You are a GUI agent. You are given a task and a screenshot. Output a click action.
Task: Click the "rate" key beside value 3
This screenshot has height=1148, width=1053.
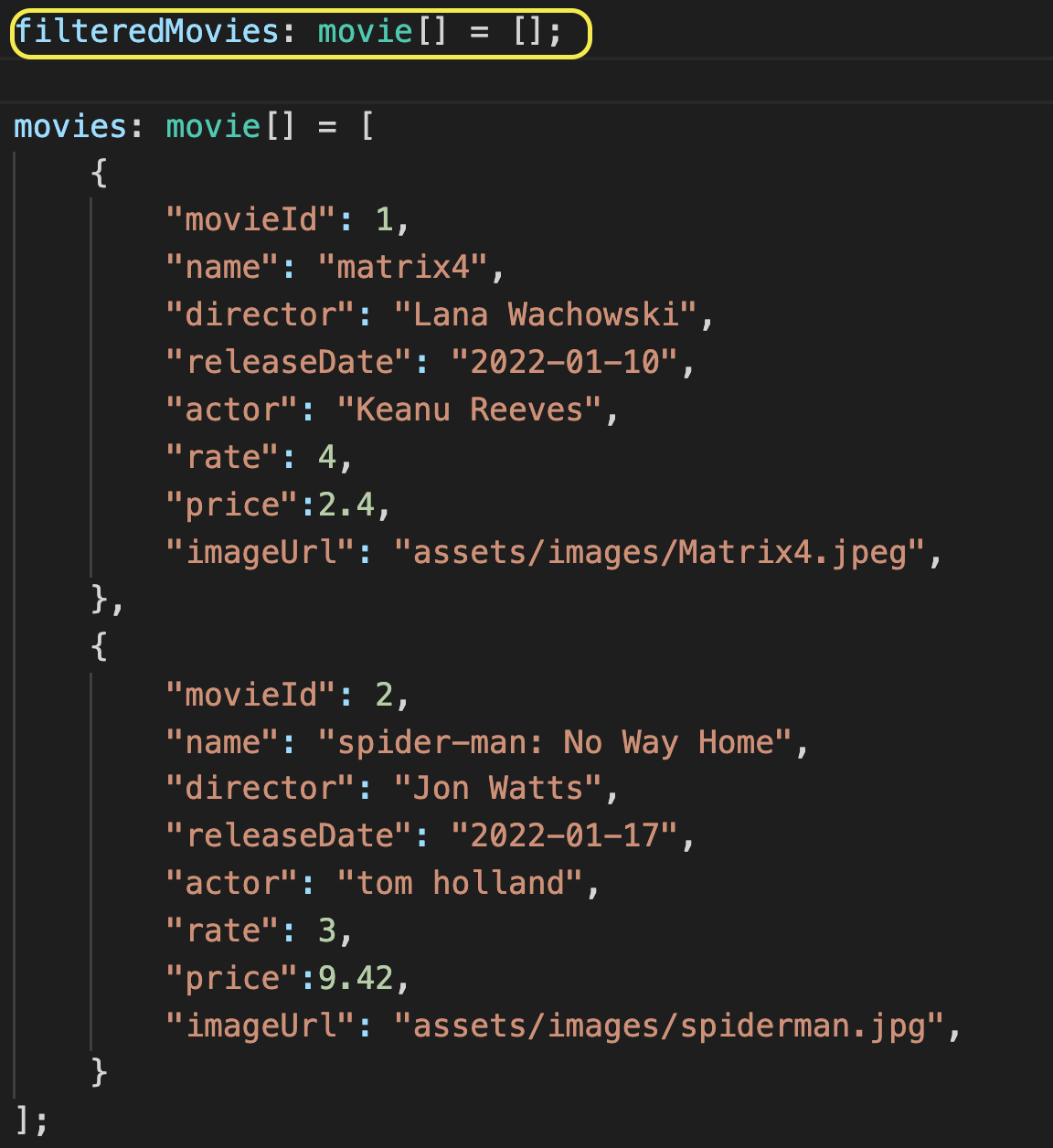[222, 930]
